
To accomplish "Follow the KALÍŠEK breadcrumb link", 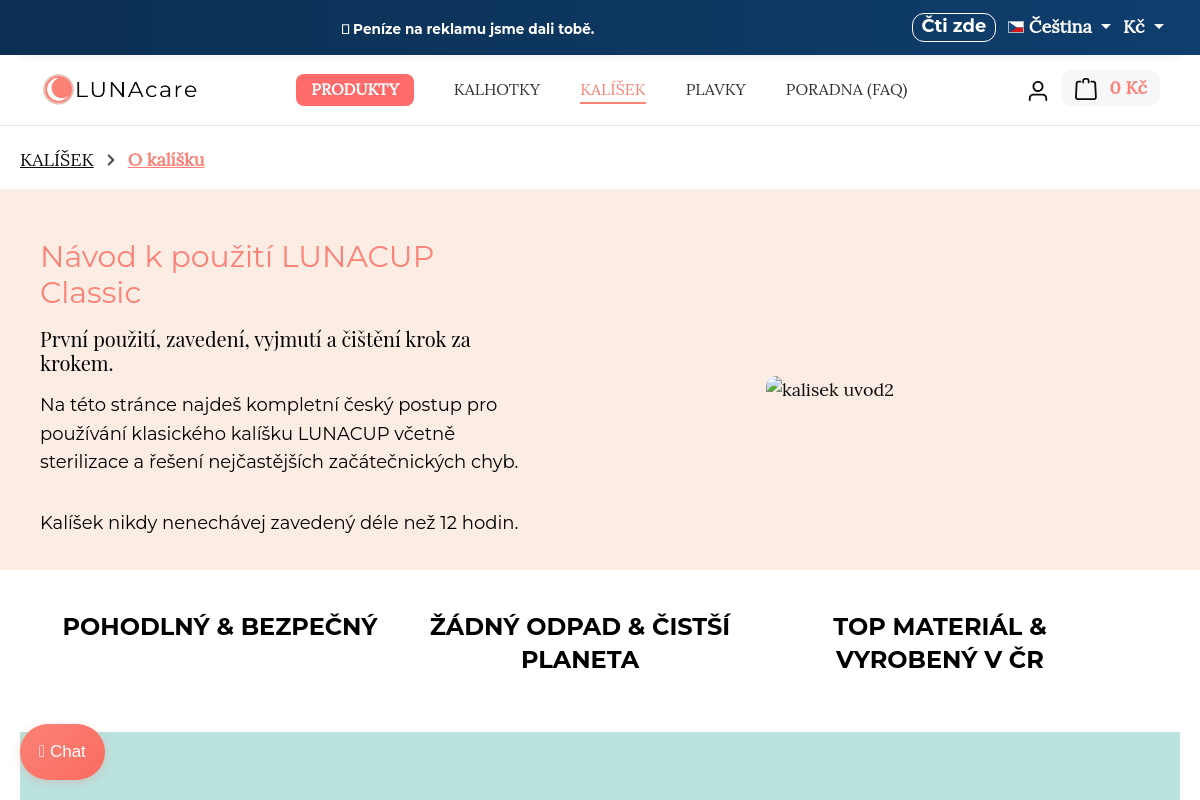I will (x=57, y=160).
